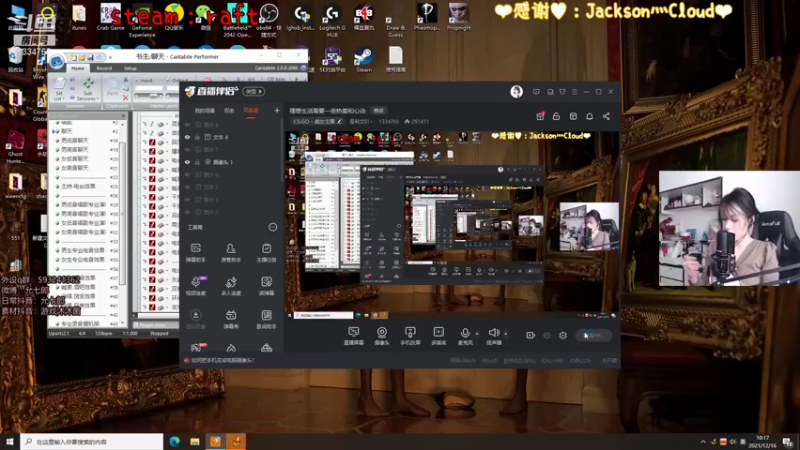Click the record video icon

point(531,335)
